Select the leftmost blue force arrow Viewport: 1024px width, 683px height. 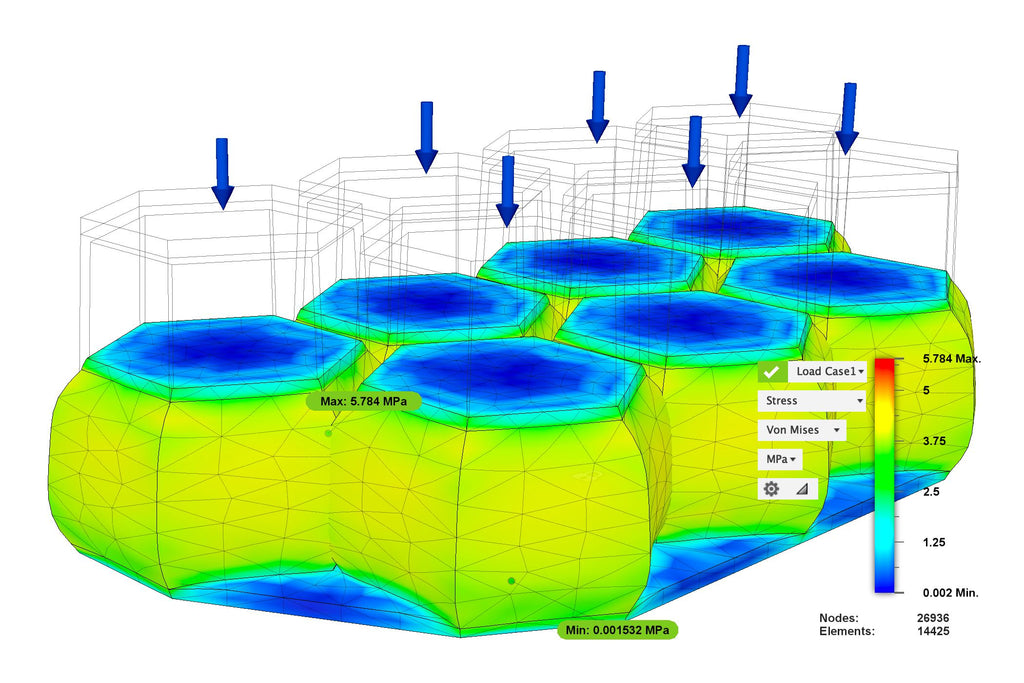(x=222, y=173)
